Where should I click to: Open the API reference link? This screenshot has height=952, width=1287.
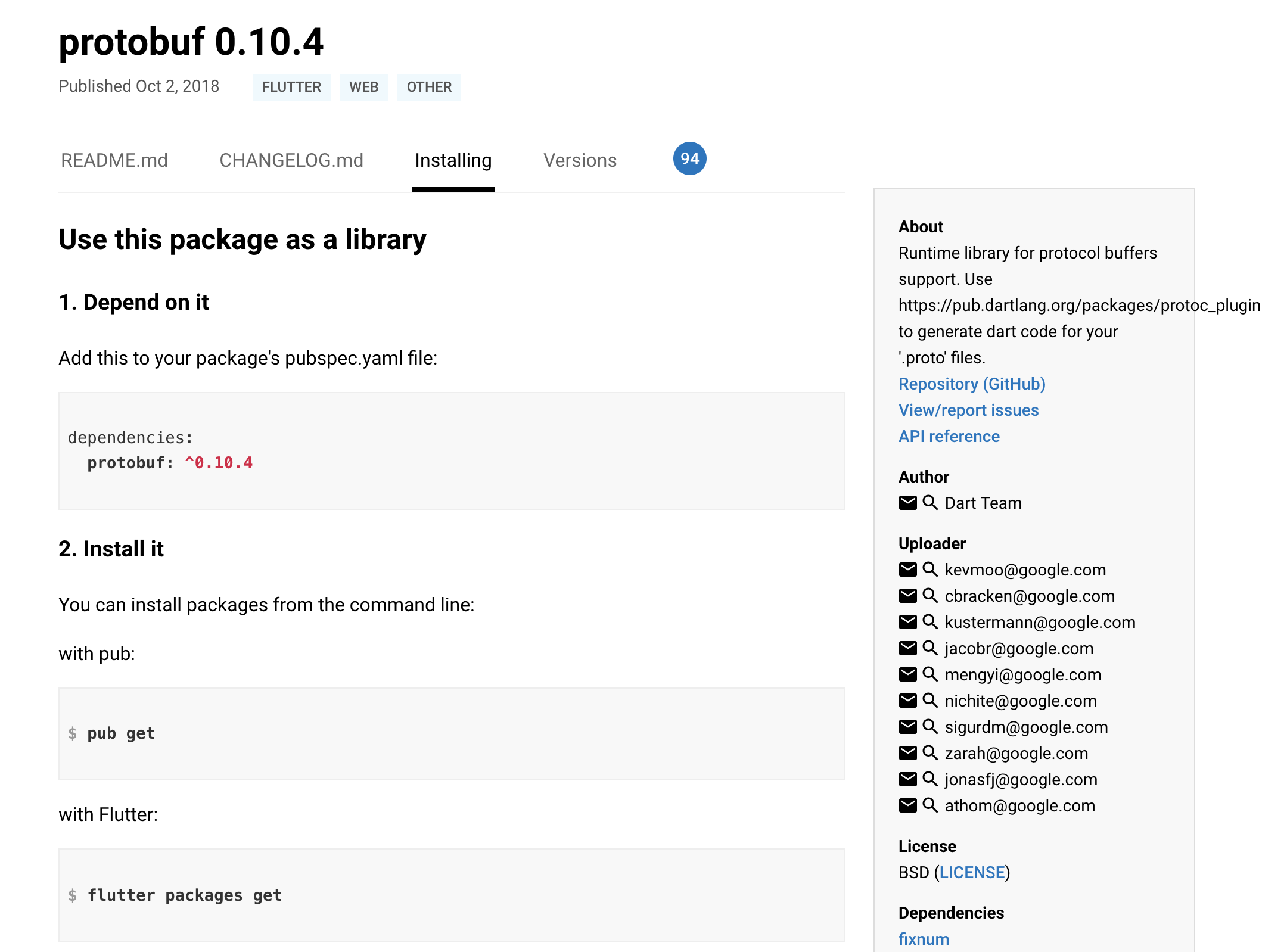coord(949,437)
